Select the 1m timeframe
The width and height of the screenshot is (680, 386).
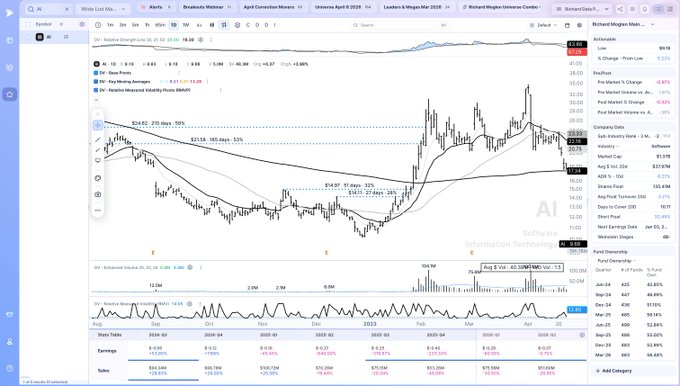pyautogui.click(x=111, y=25)
